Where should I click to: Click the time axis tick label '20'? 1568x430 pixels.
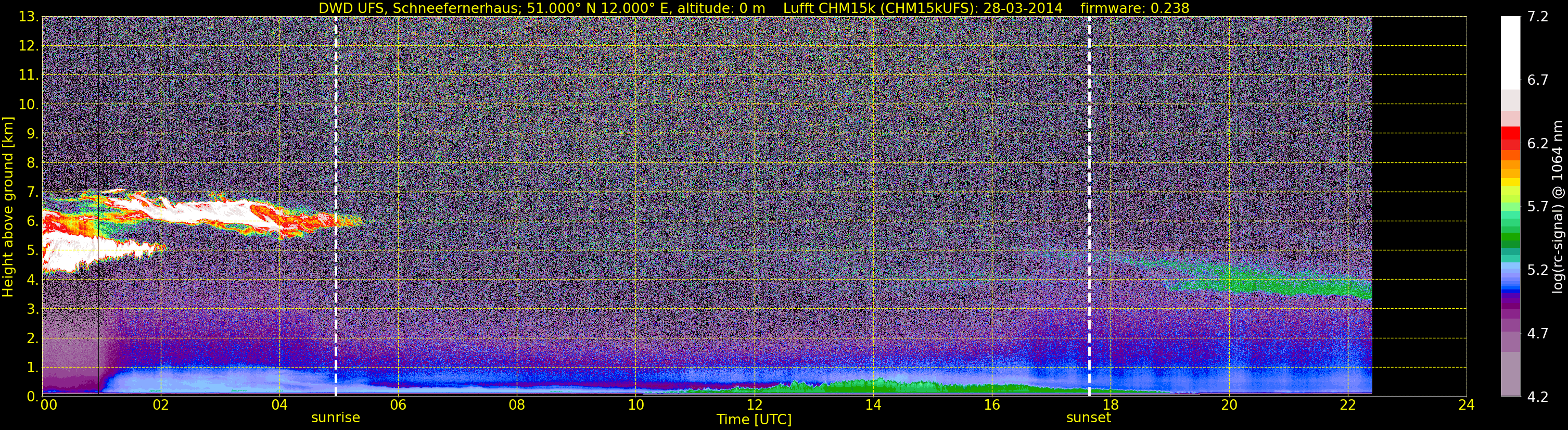tap(1229, 405)
